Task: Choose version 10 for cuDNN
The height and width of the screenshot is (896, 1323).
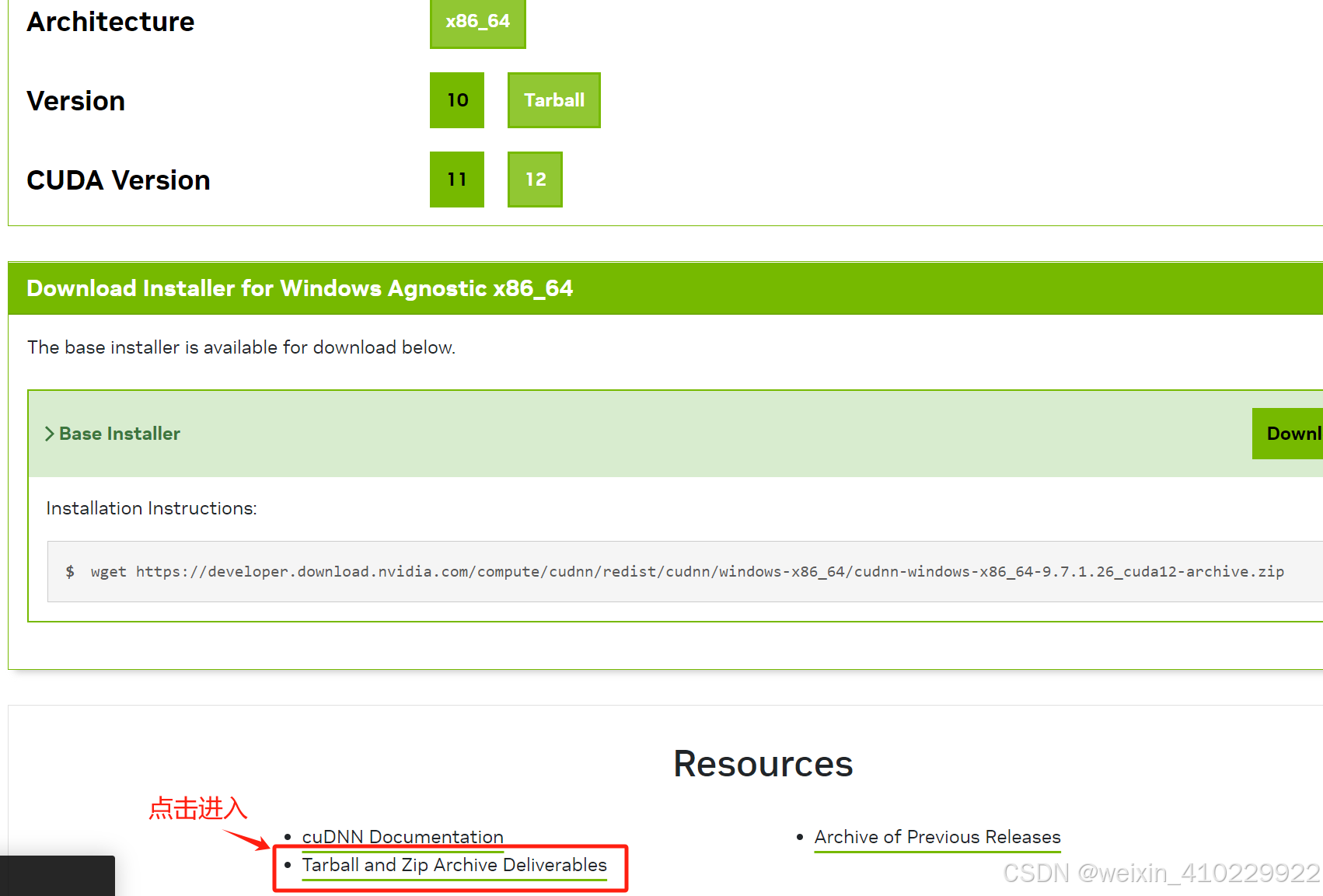Action: [457, 99]
